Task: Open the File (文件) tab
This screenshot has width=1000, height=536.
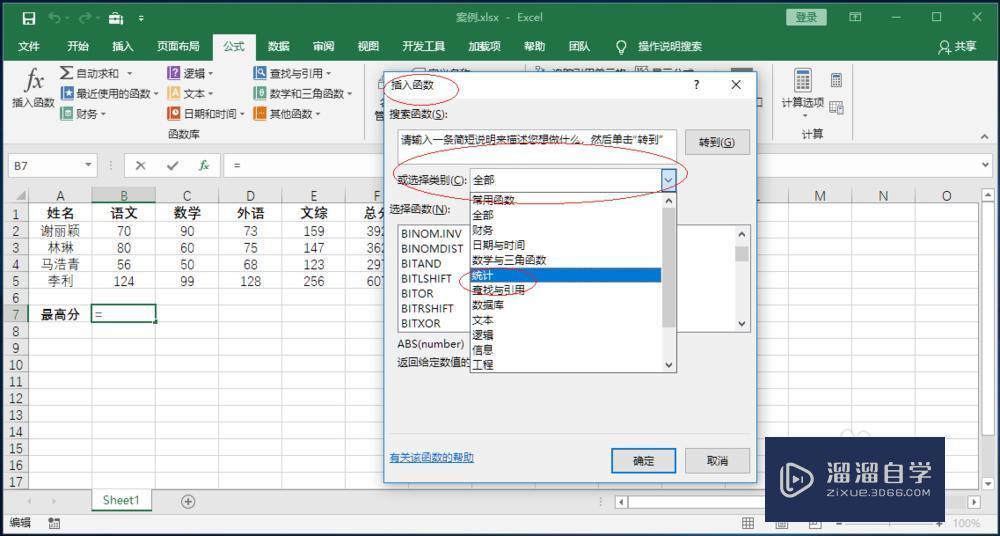Action: pyautogui.click(x=29, y=46)
